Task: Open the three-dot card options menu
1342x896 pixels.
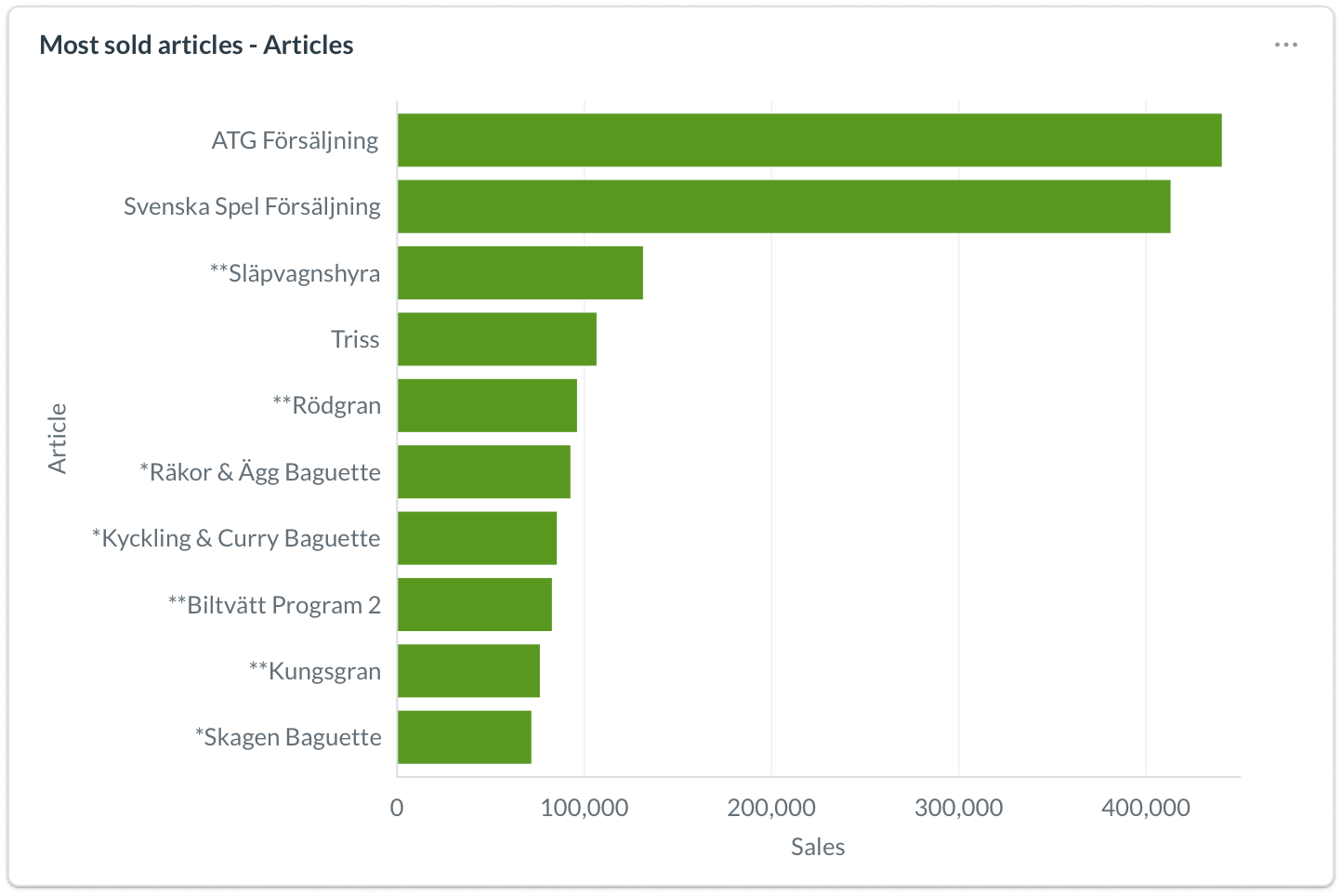Action: pyautogui.click(x=1285, y=46)
